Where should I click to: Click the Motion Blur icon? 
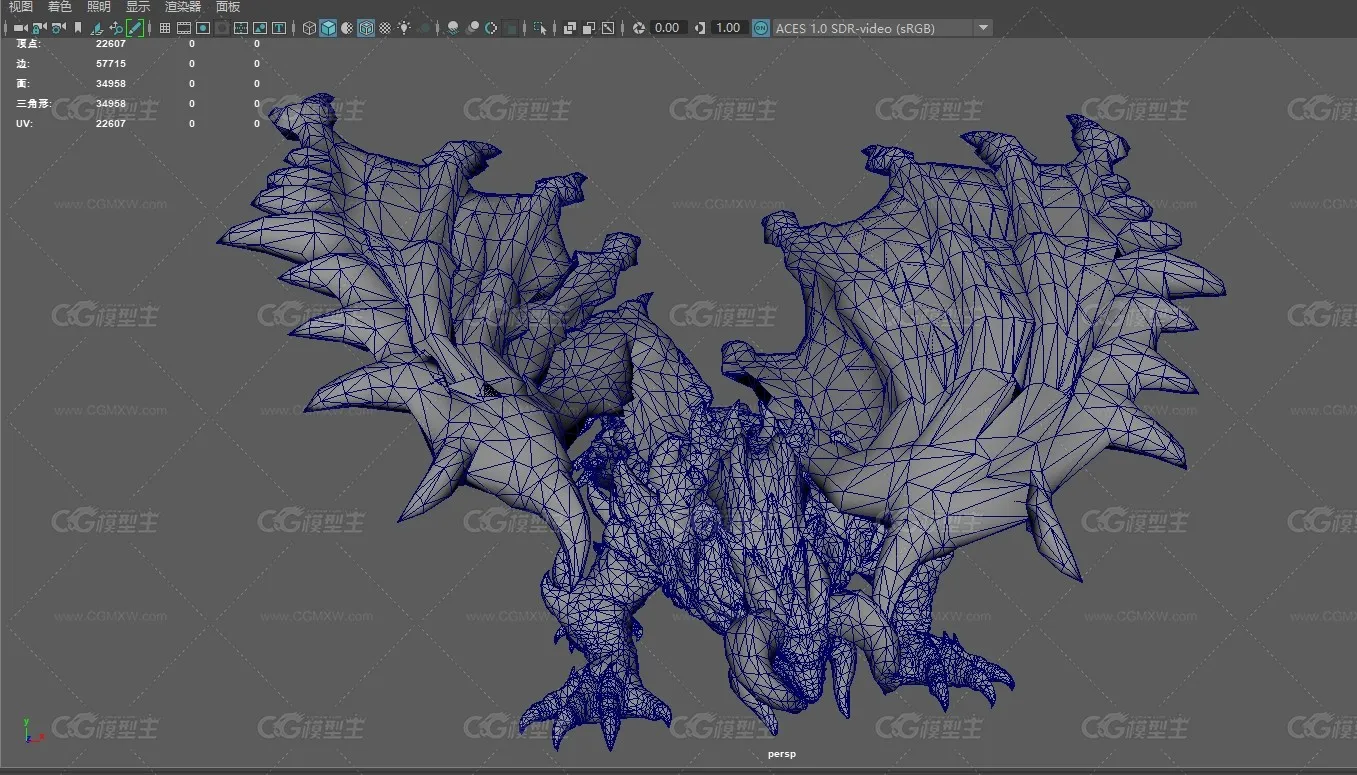pos(472,28)
